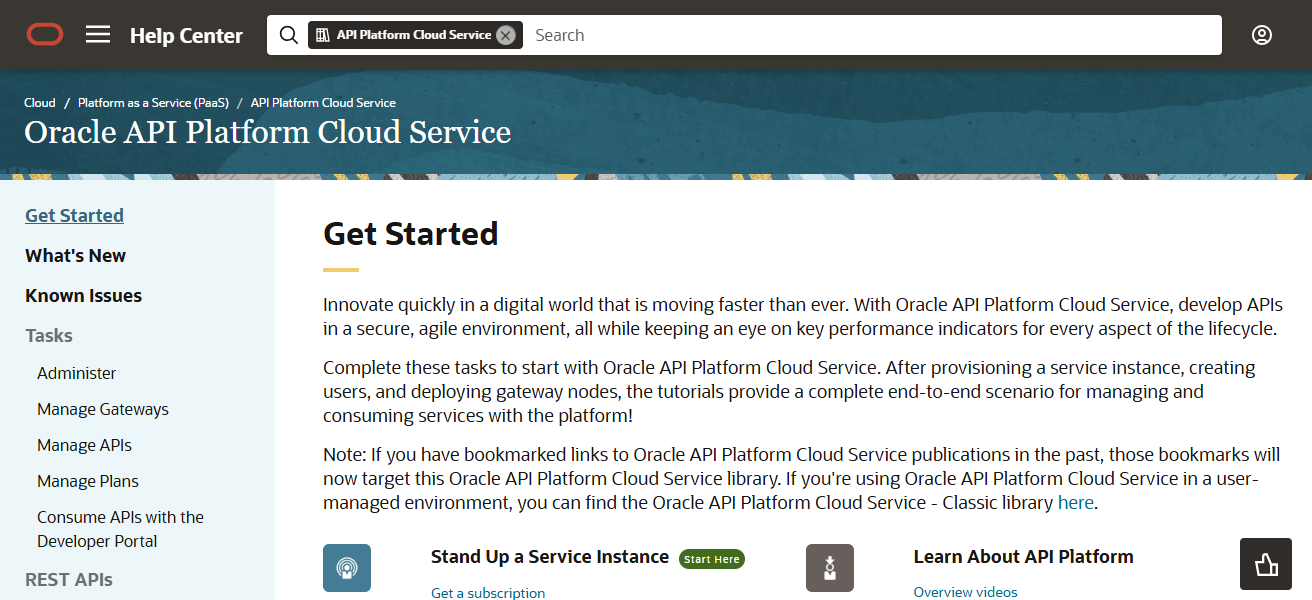Open the hamburger navigation menu
This screenshot has width=1312, height=600.
click(97, 33)
